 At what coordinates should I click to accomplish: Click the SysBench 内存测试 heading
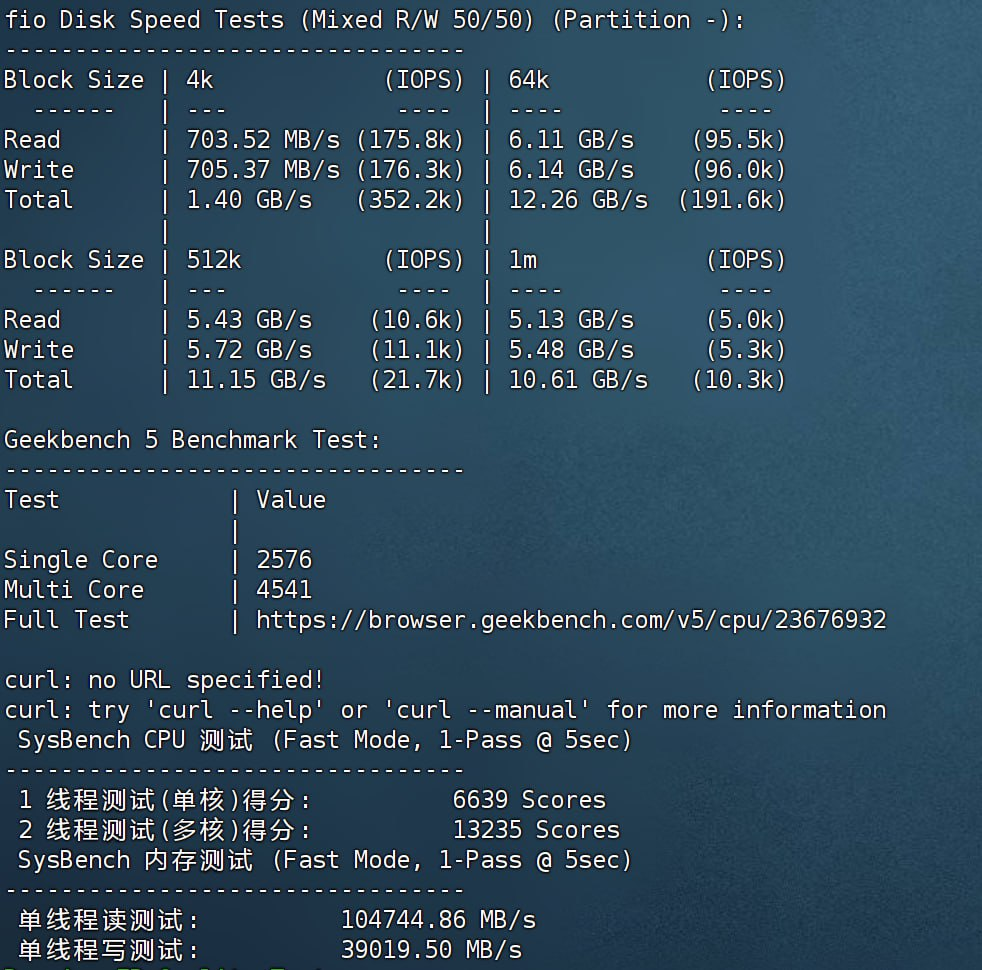point(325,860)
